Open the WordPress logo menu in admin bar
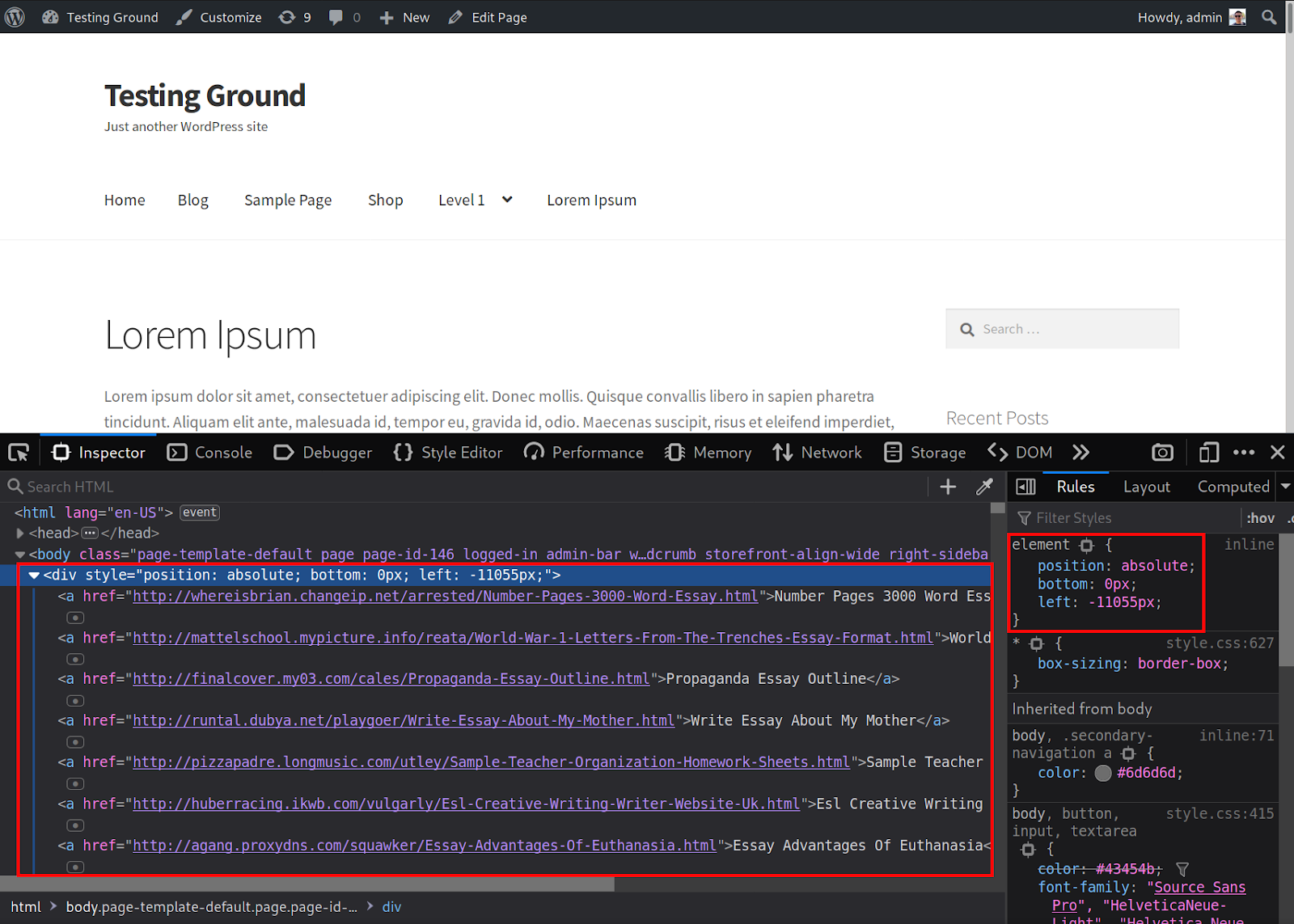The height and width of the screenshot is (924, 1294). click(15, 17)
